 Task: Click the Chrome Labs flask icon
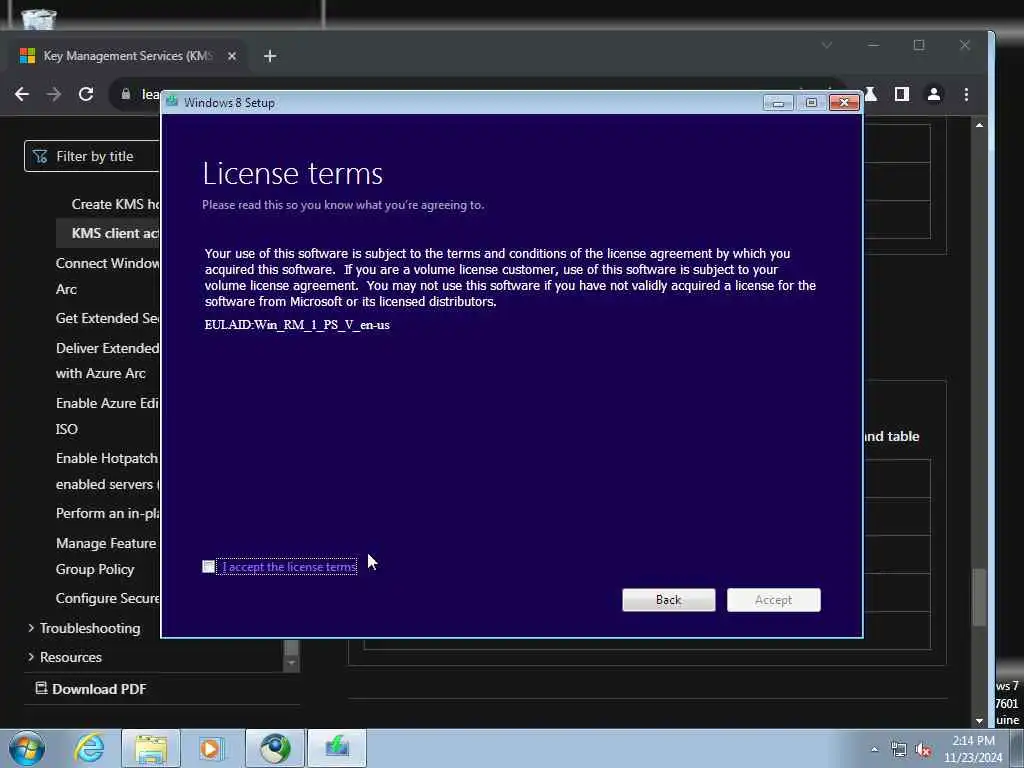[871, 95]
